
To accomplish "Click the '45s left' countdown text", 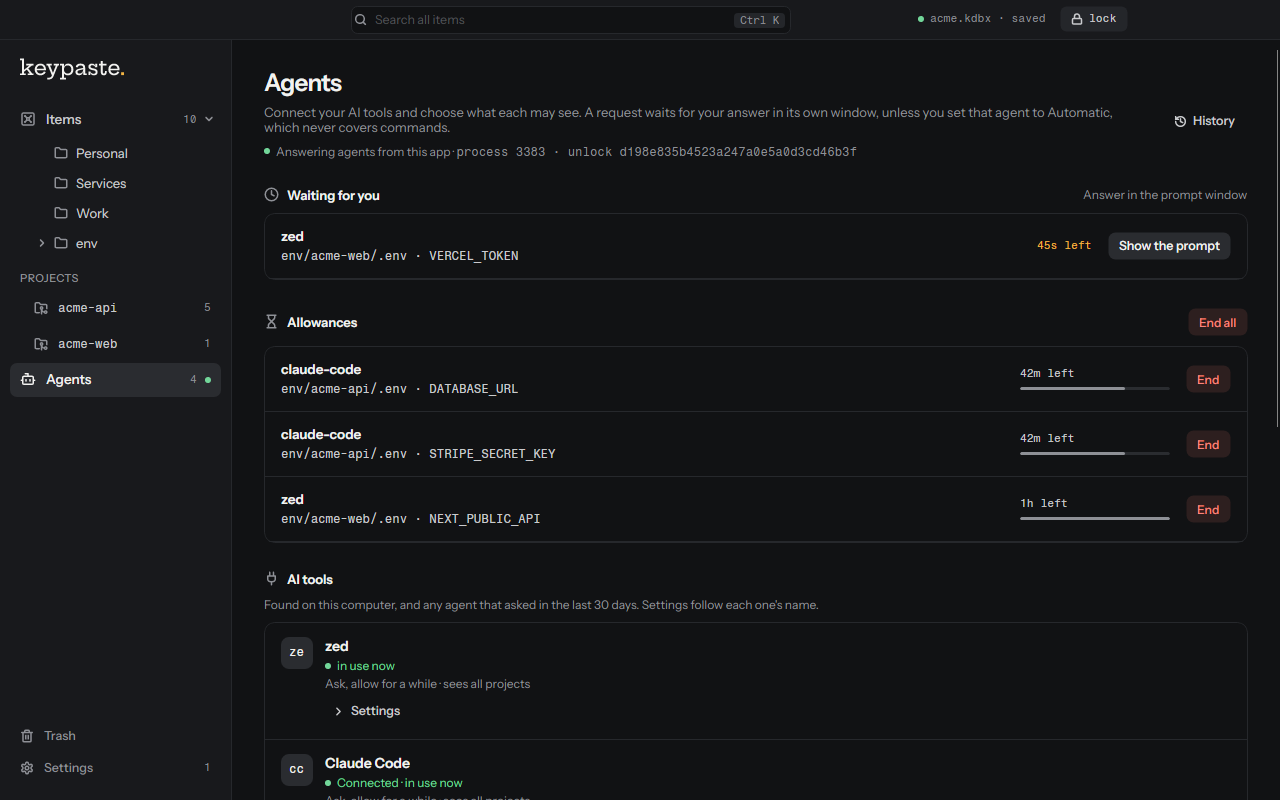I will pyautogui.click(x=1064, y=245).
